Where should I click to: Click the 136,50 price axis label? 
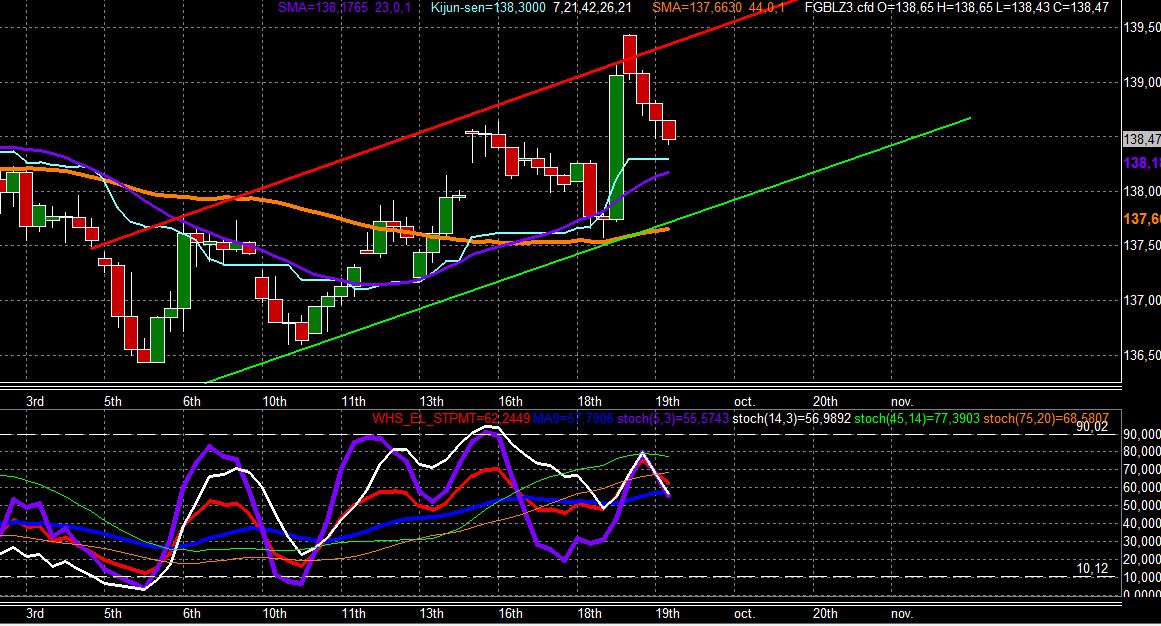coord(1142,355)
